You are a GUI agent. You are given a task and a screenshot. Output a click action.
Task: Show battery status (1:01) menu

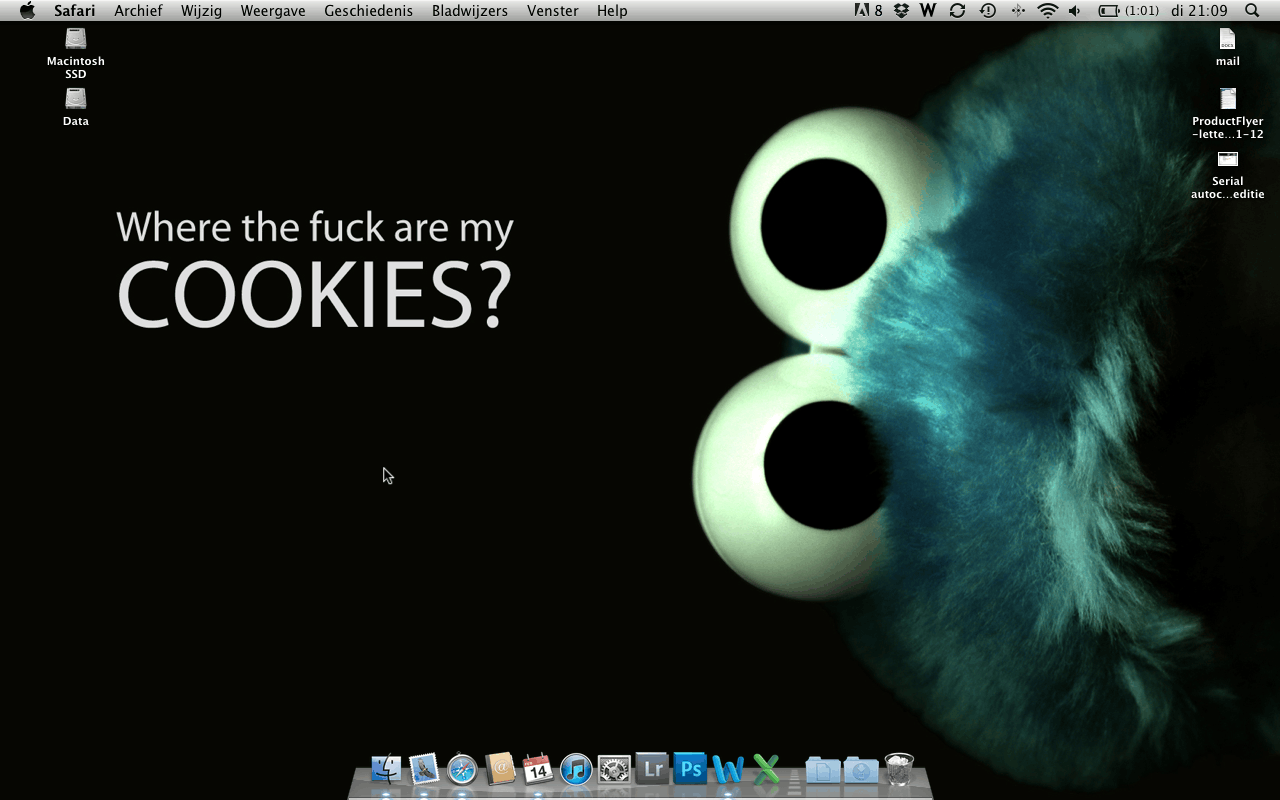pyautogui.click(x=1129, y=11)
